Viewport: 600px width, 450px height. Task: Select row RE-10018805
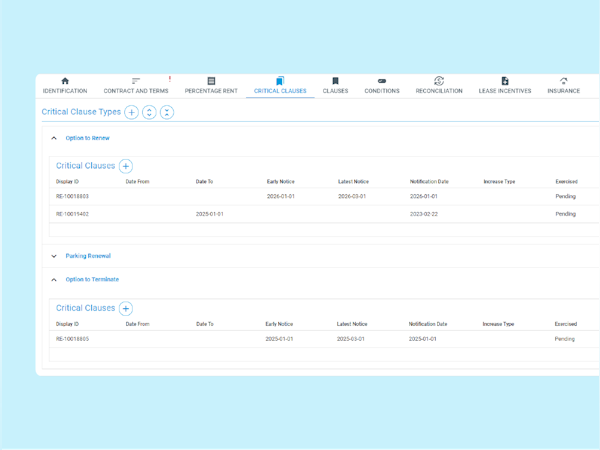324,339
